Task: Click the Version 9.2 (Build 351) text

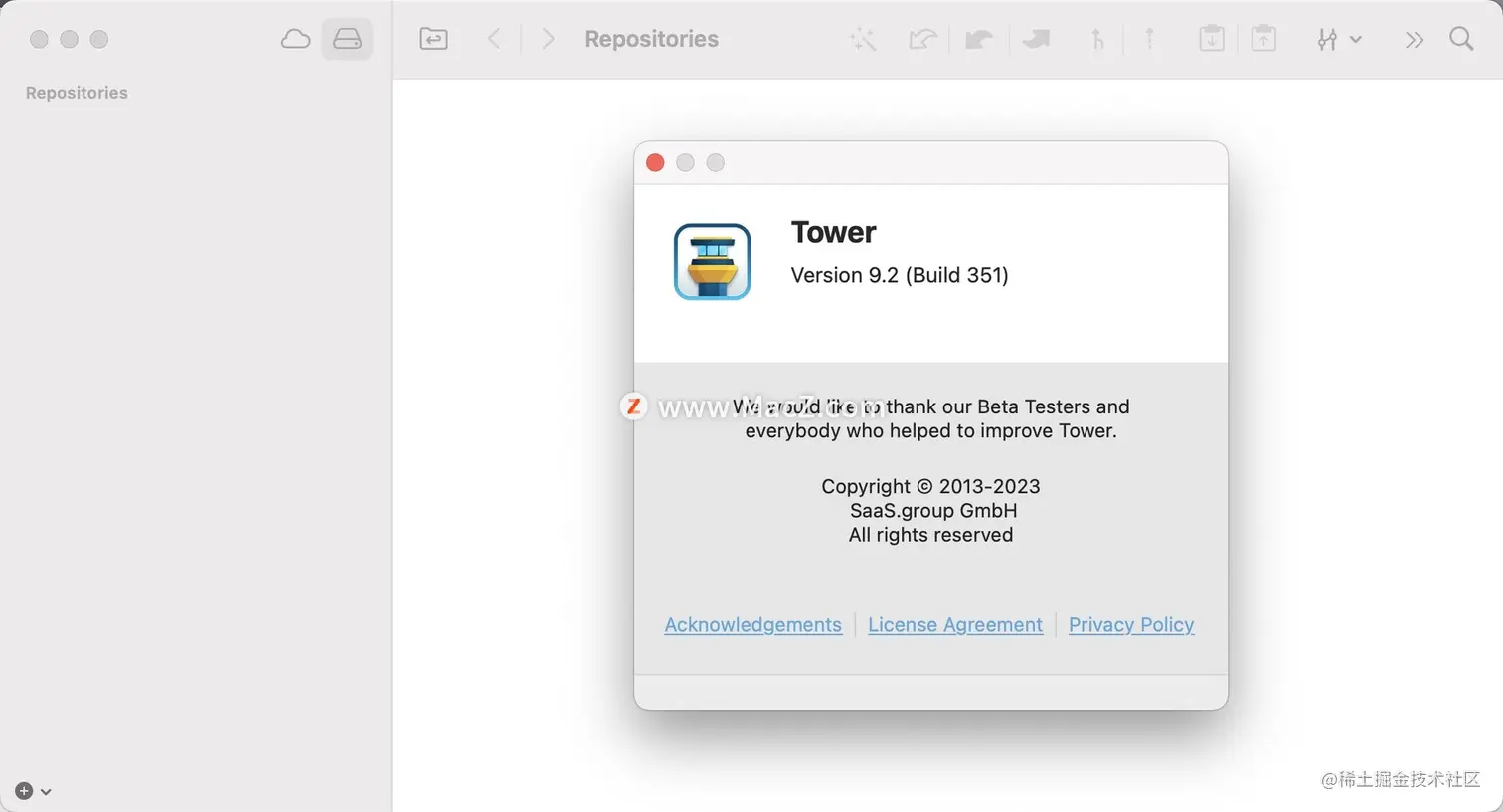Action: tap(900, 275)
